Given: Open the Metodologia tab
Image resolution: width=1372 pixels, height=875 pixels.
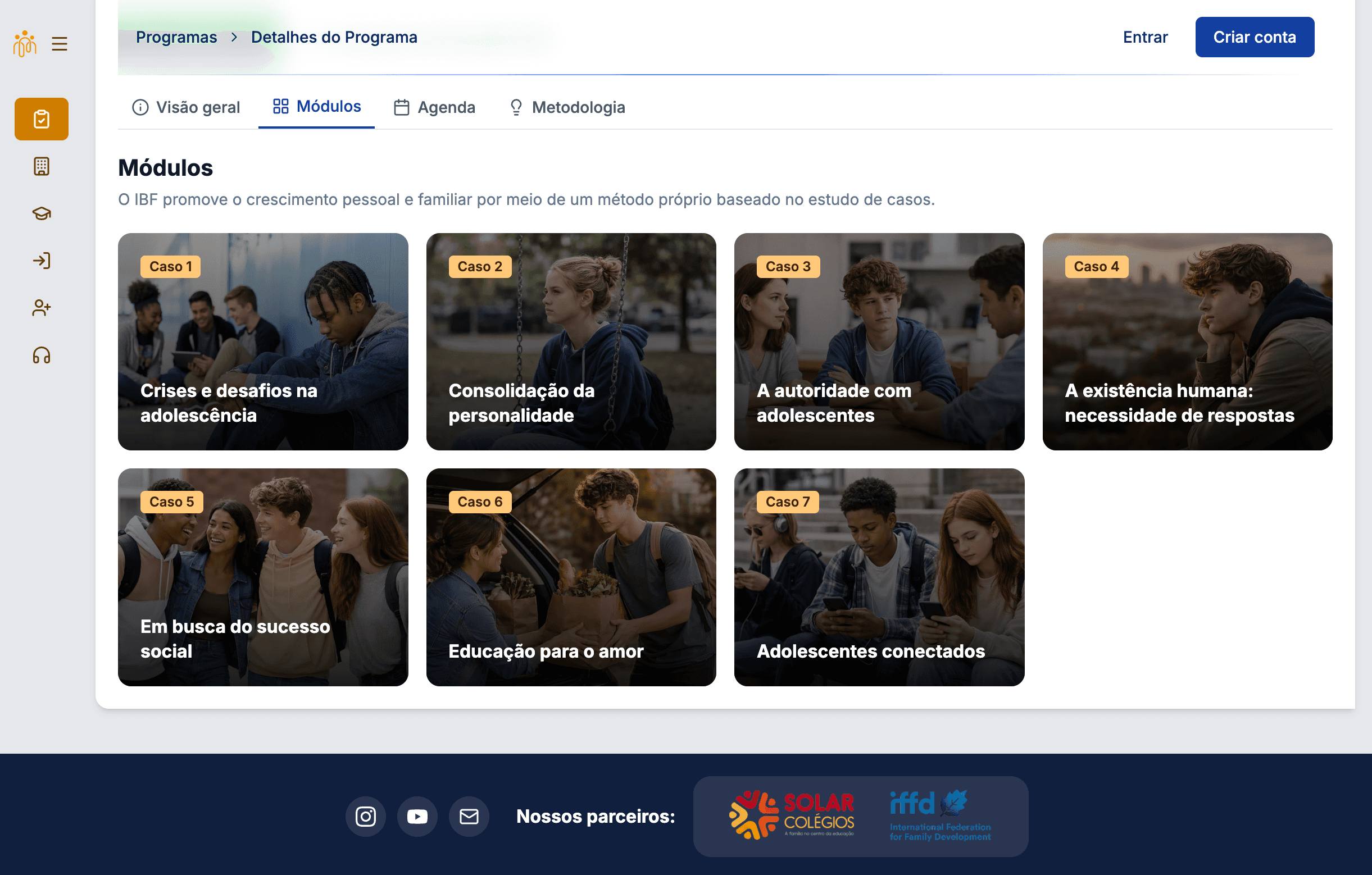Looking at the screenshot, I should pyautogui.click(x=567, y=107).
